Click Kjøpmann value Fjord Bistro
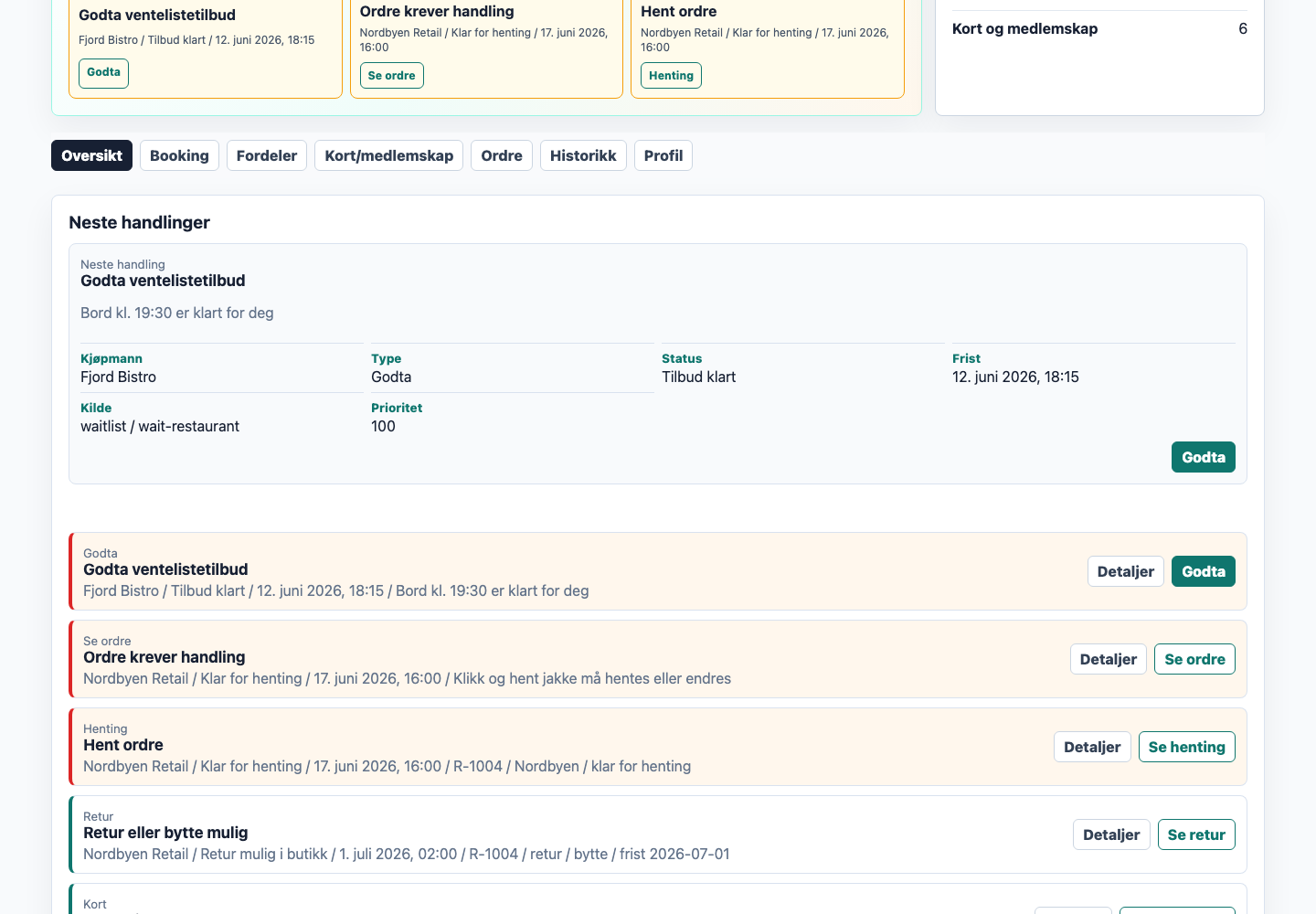The height and width of the screenshot is (914, 1316). click(x=118, y=377)
